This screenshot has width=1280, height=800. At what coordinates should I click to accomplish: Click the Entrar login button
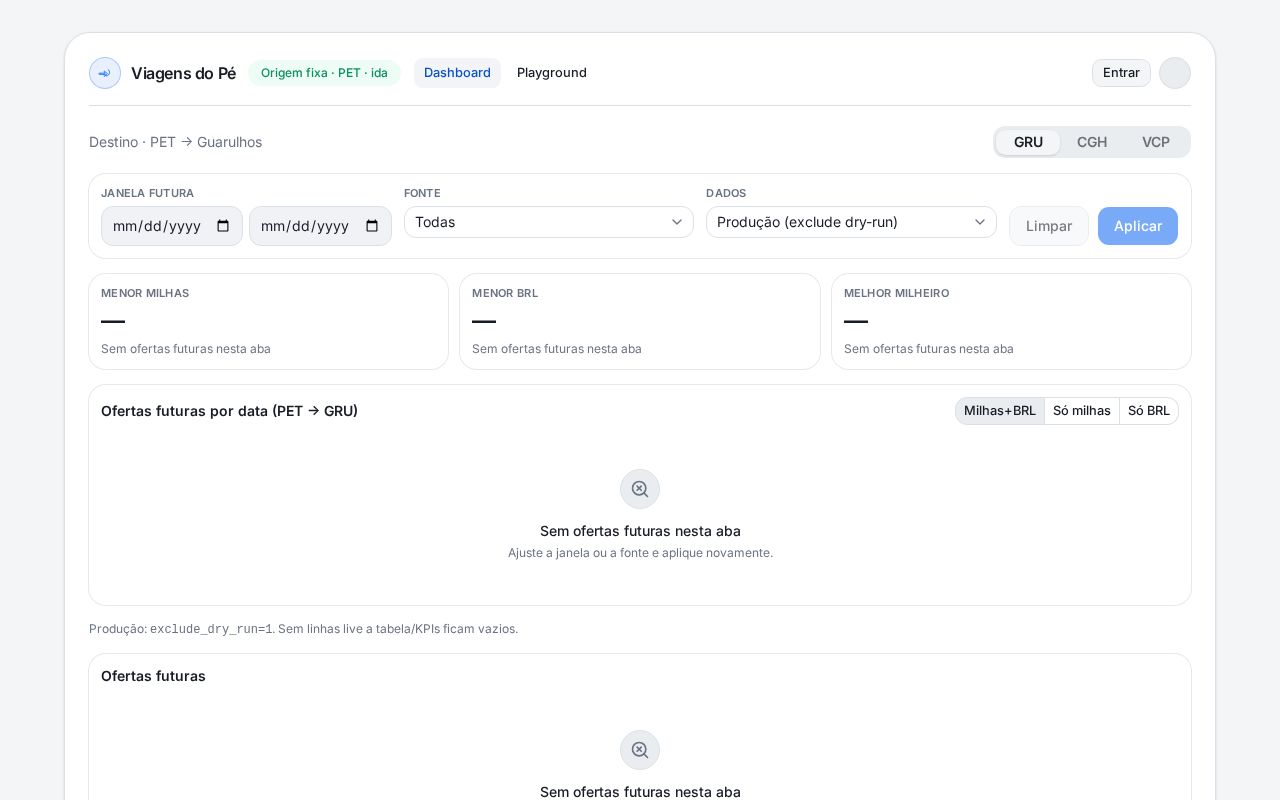(x=1121, y=73)
